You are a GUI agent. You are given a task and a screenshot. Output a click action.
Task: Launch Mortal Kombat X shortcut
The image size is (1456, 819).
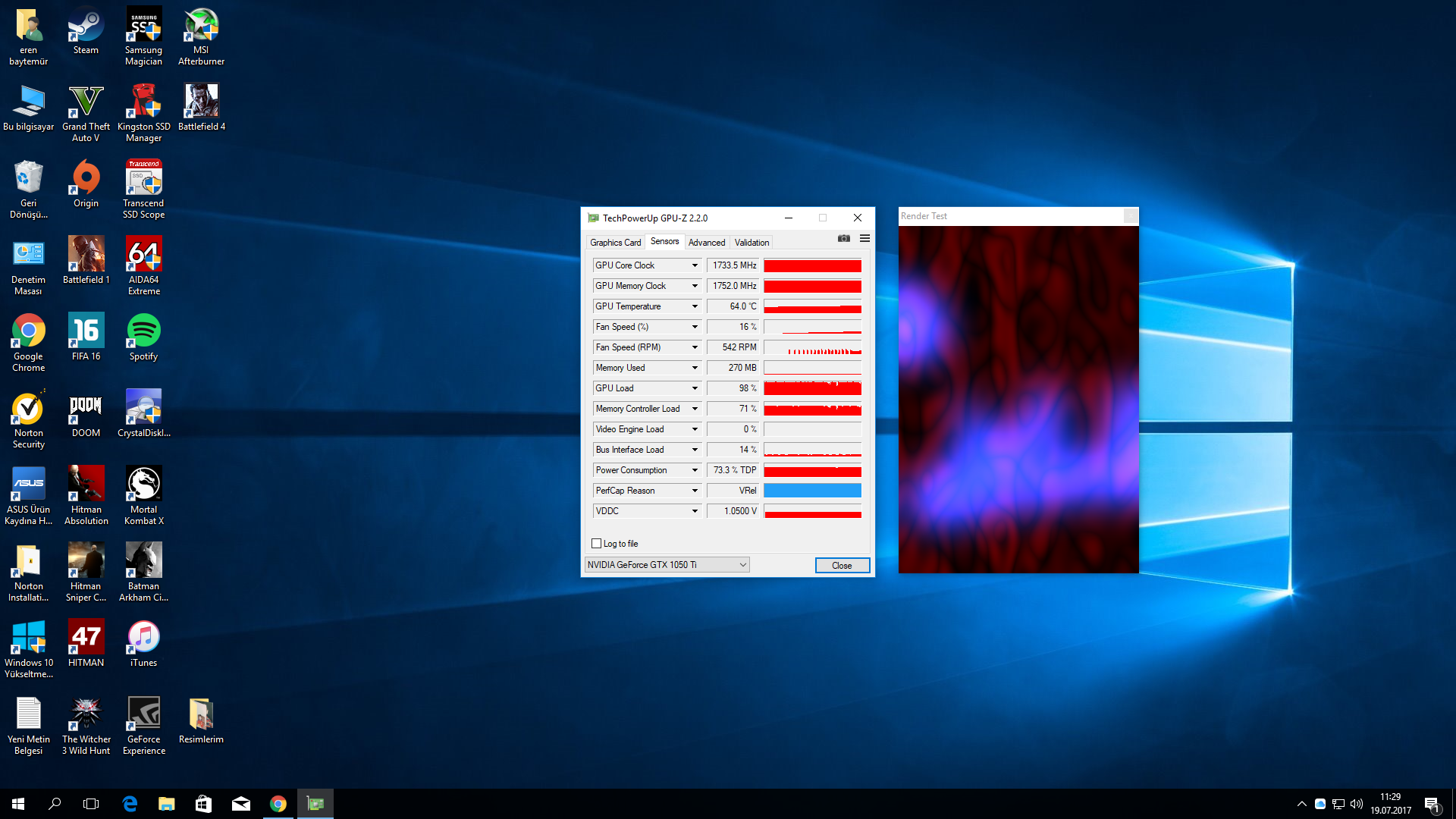(x=143, y=496)
